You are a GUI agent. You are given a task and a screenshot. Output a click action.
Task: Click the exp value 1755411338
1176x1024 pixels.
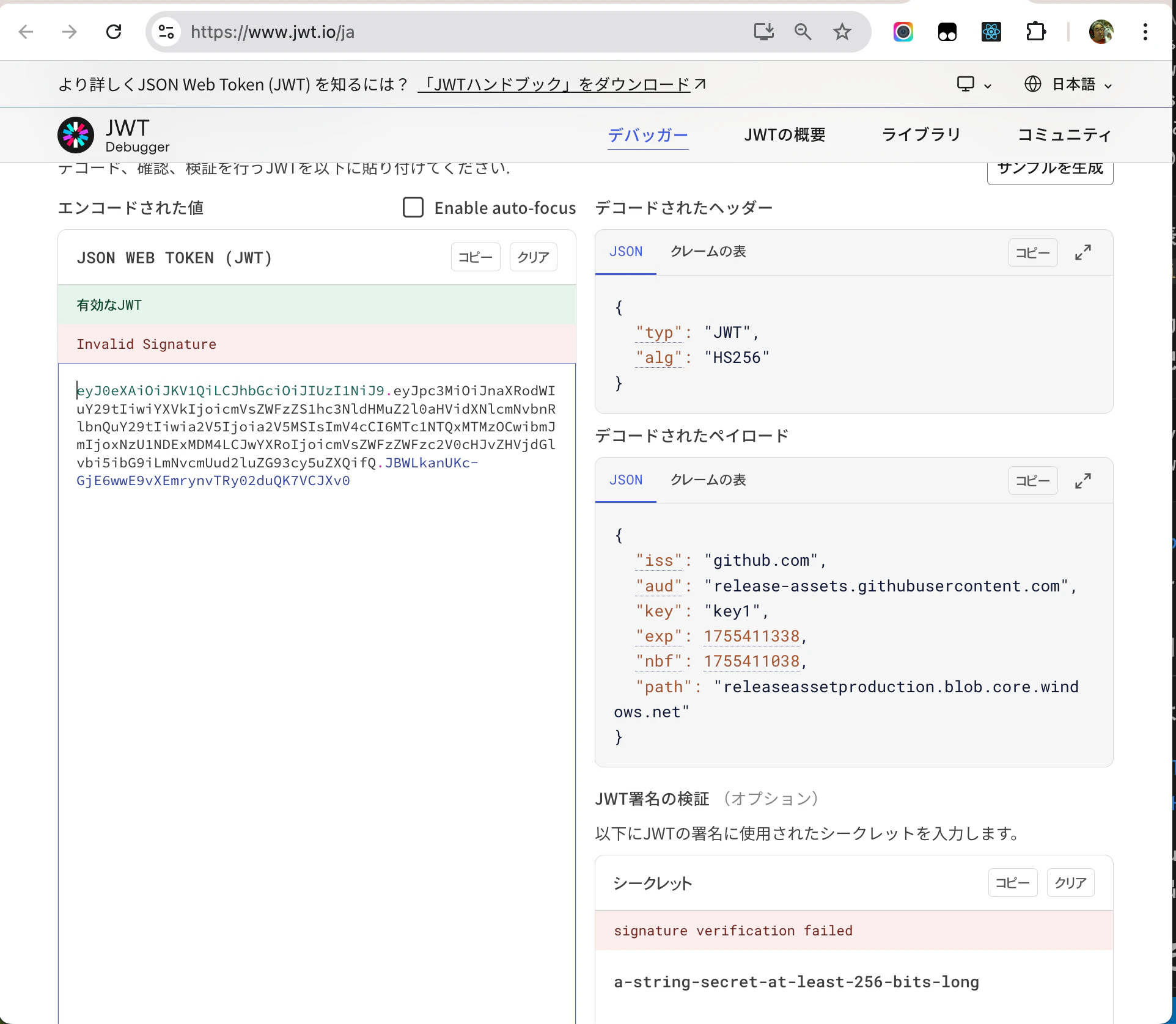pyautogui.click(x=751, y=637)
